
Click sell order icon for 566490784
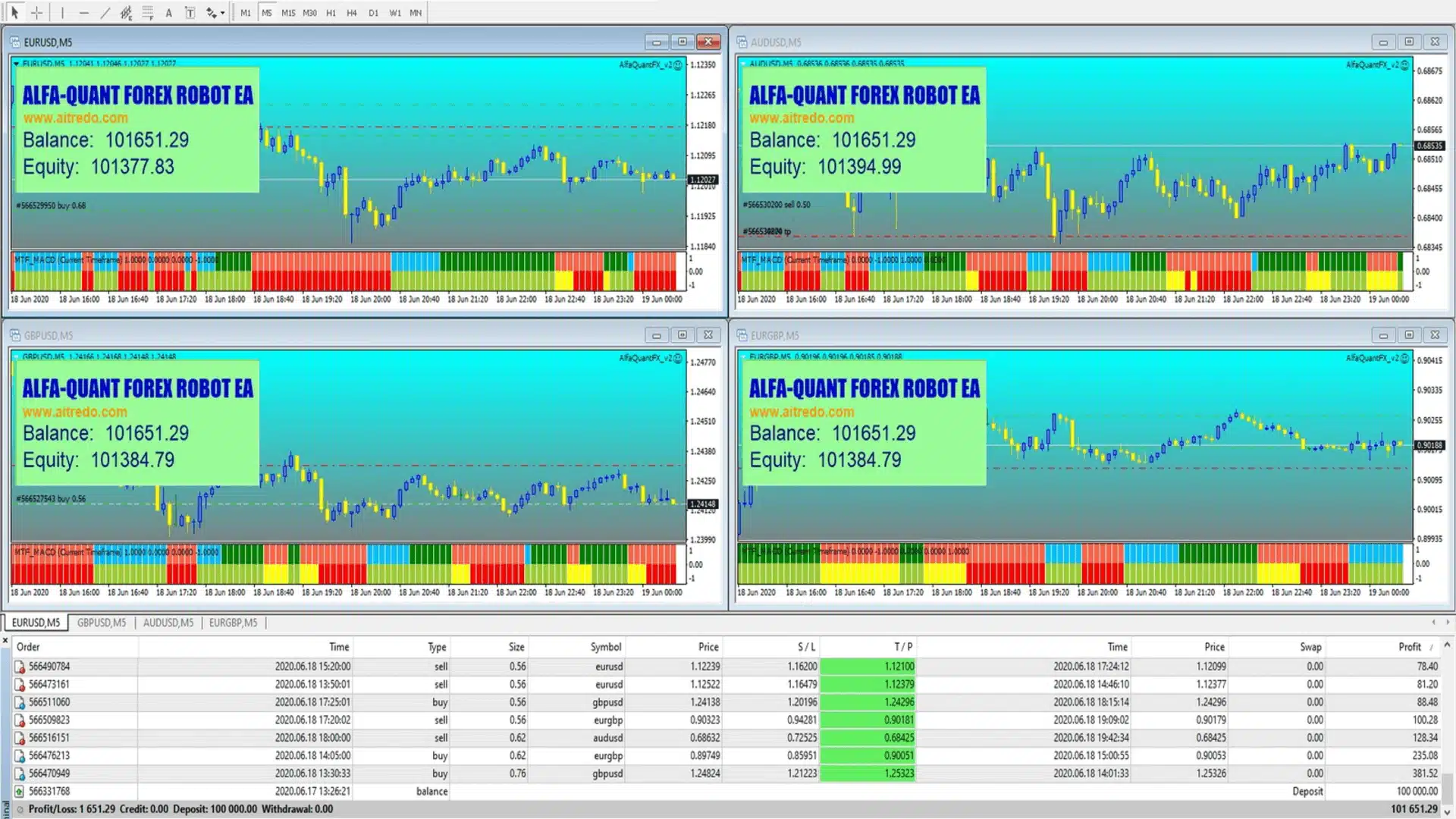point(20,667)
